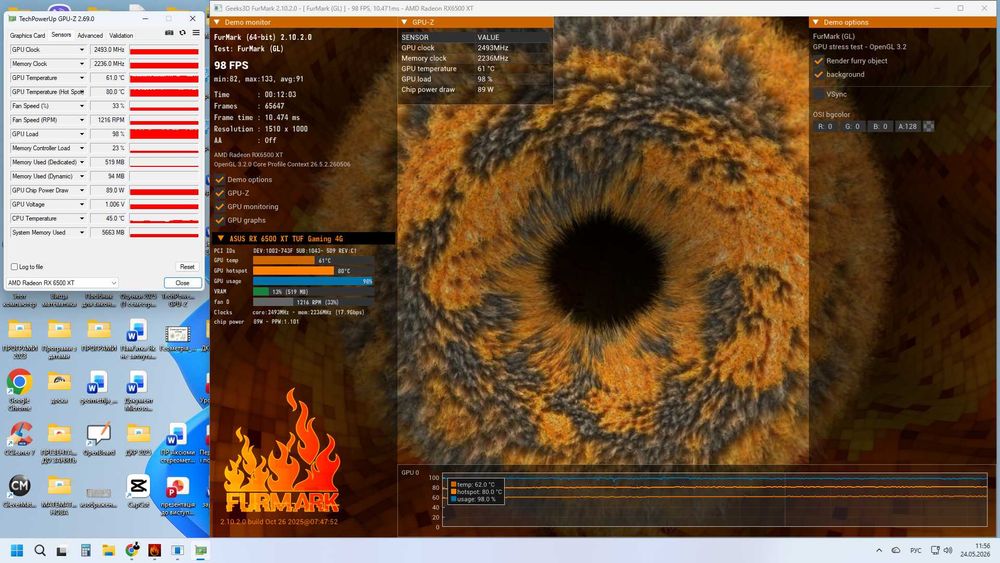Open the Windows Start menu
This screenshot has height=563, width=1000.
click(17, 550)
